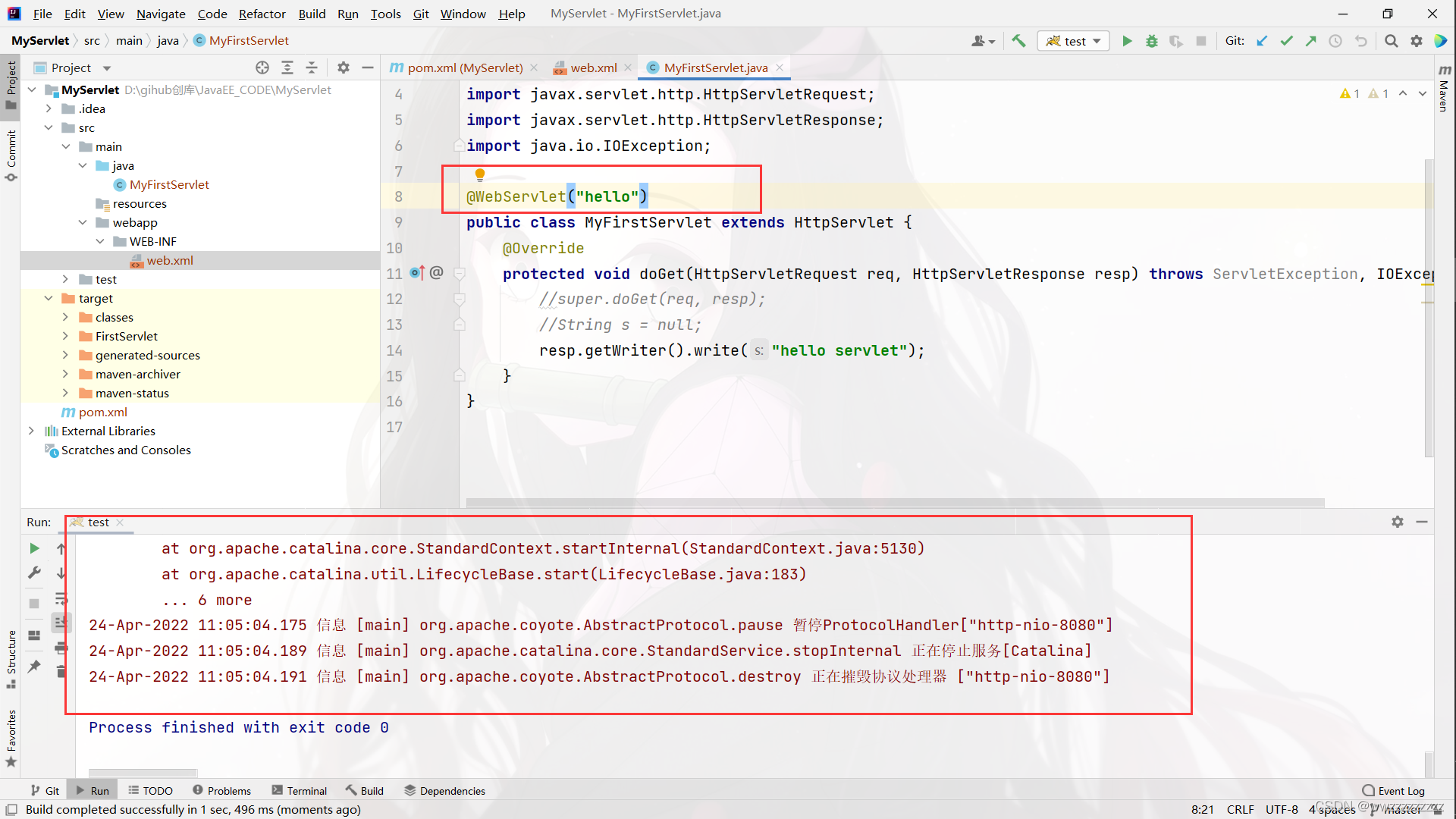
Task: Click the Run console horizontal scrollbar
Action: click(143, 772)
